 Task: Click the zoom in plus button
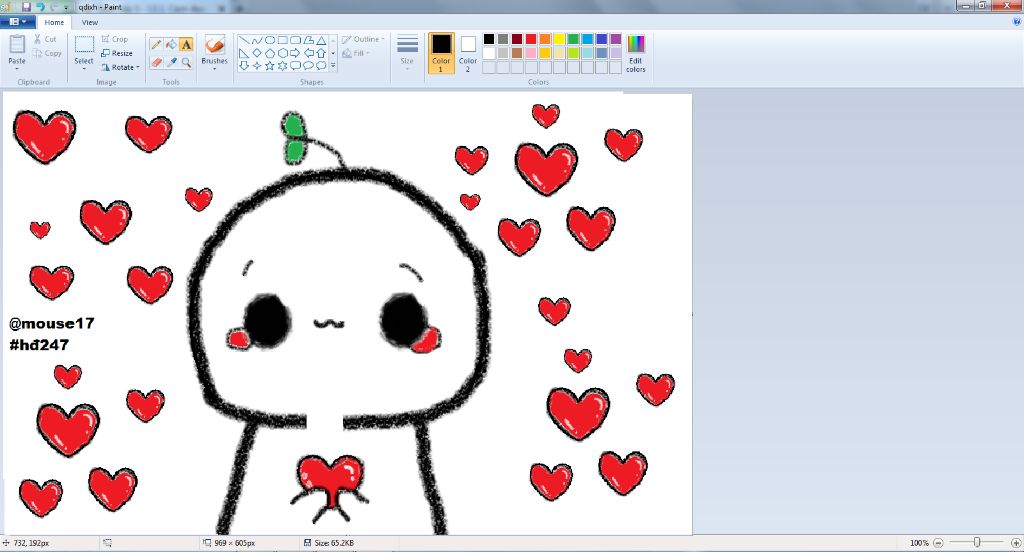click(1016, 543)
